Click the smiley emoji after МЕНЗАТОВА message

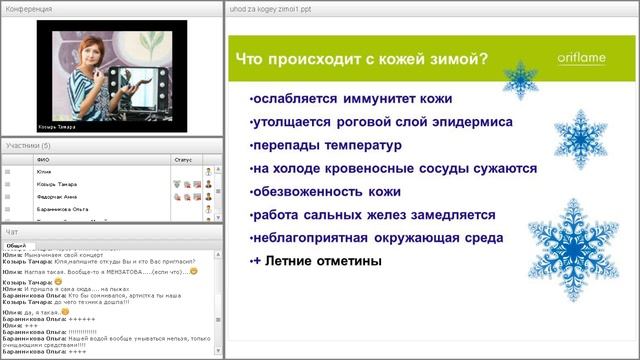point(193,271)
